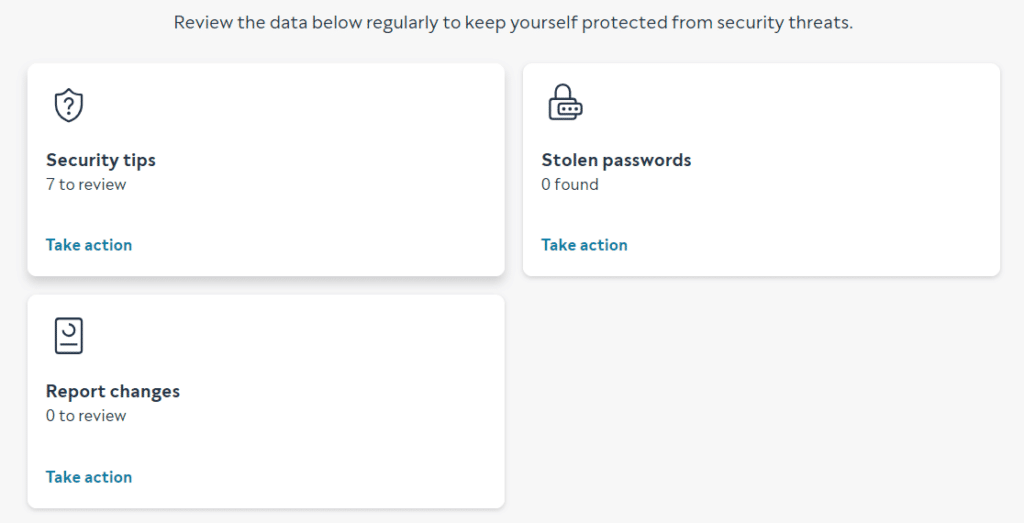Open Take action under Report changes
This screenshot has width=1024, height=523.
click(89, 477)
